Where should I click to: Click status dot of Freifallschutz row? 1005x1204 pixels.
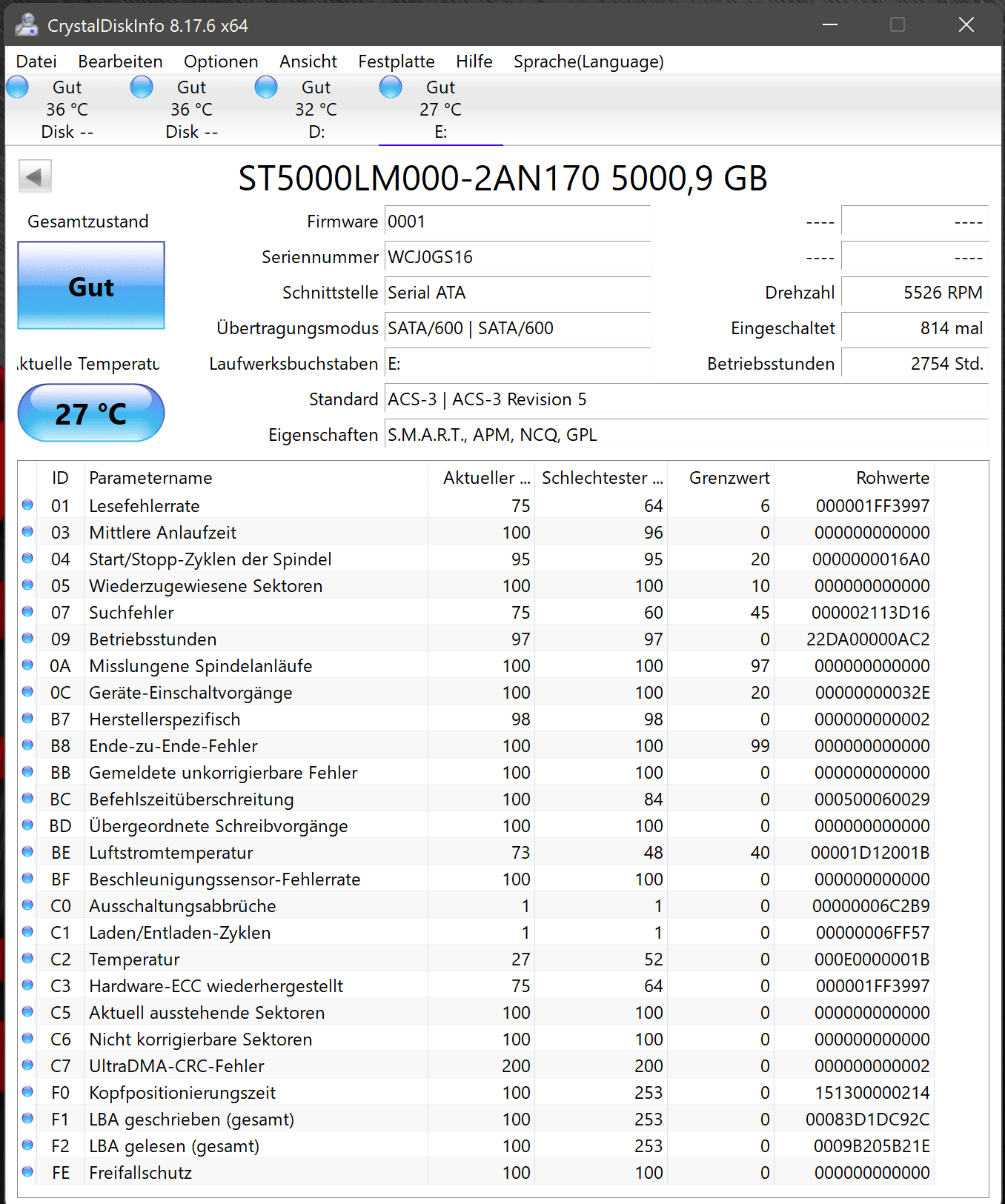[x=27, y=1171]
